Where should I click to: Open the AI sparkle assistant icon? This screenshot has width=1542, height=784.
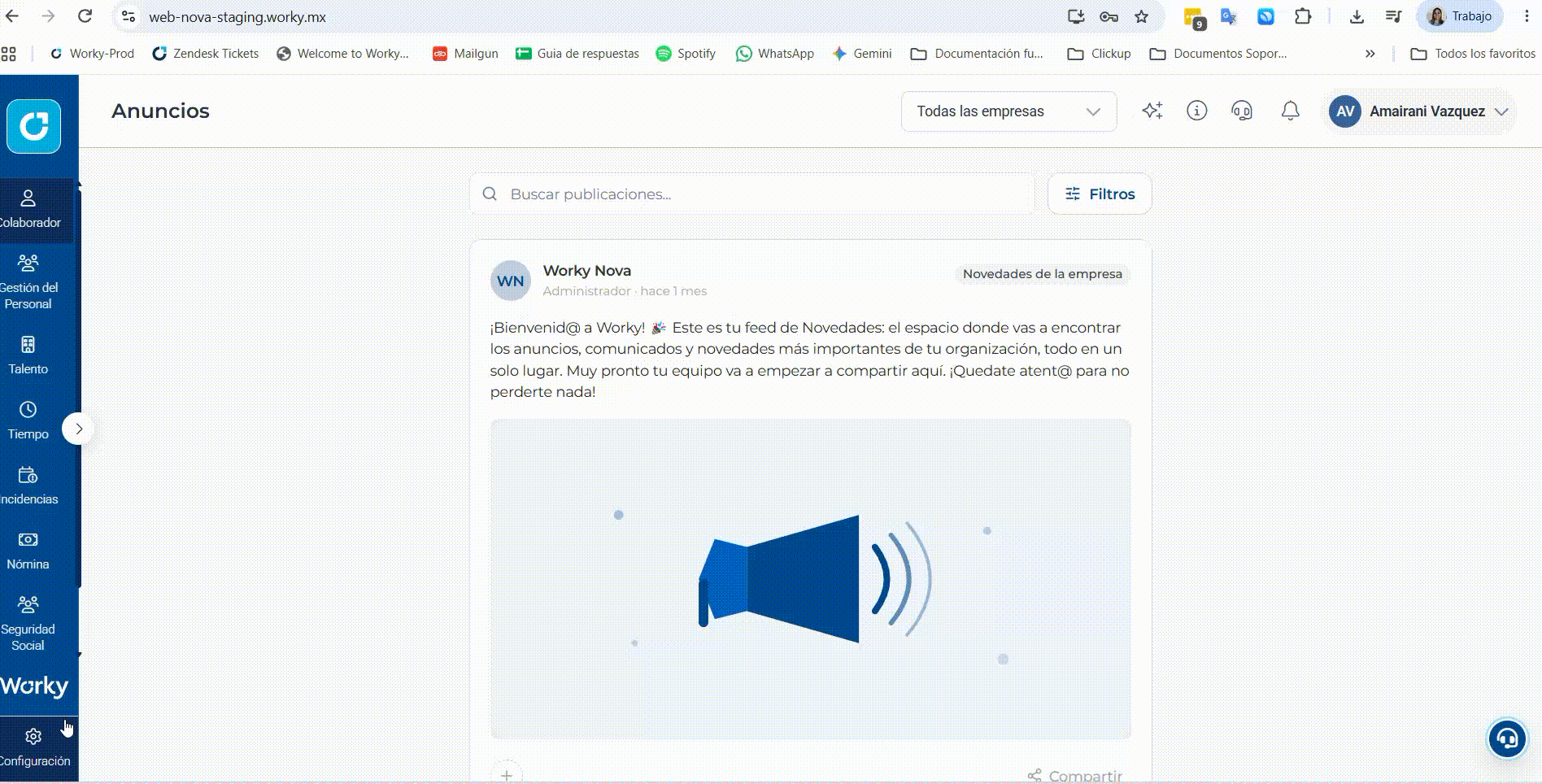pos(1152,111)
